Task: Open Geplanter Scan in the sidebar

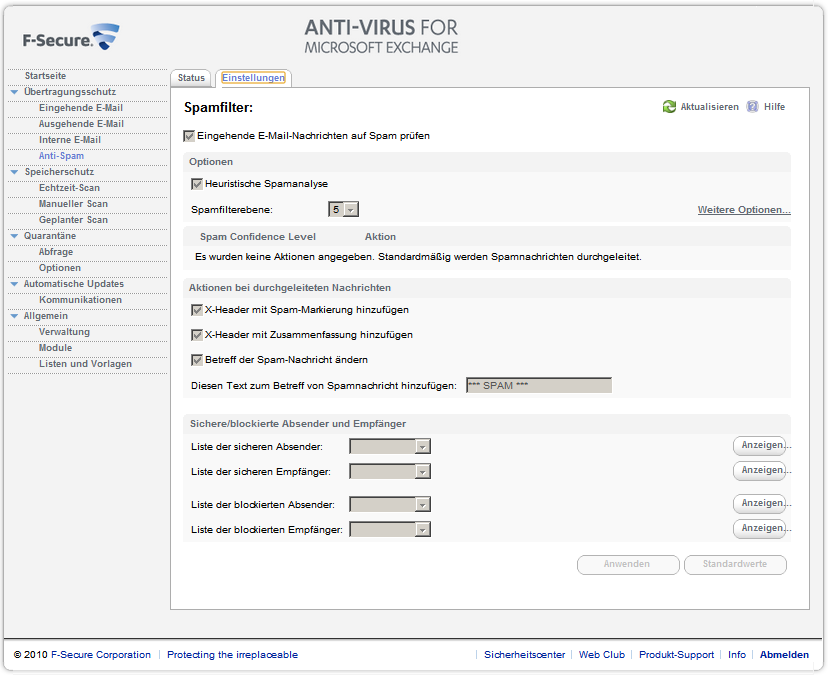Action: pos(73,220)
